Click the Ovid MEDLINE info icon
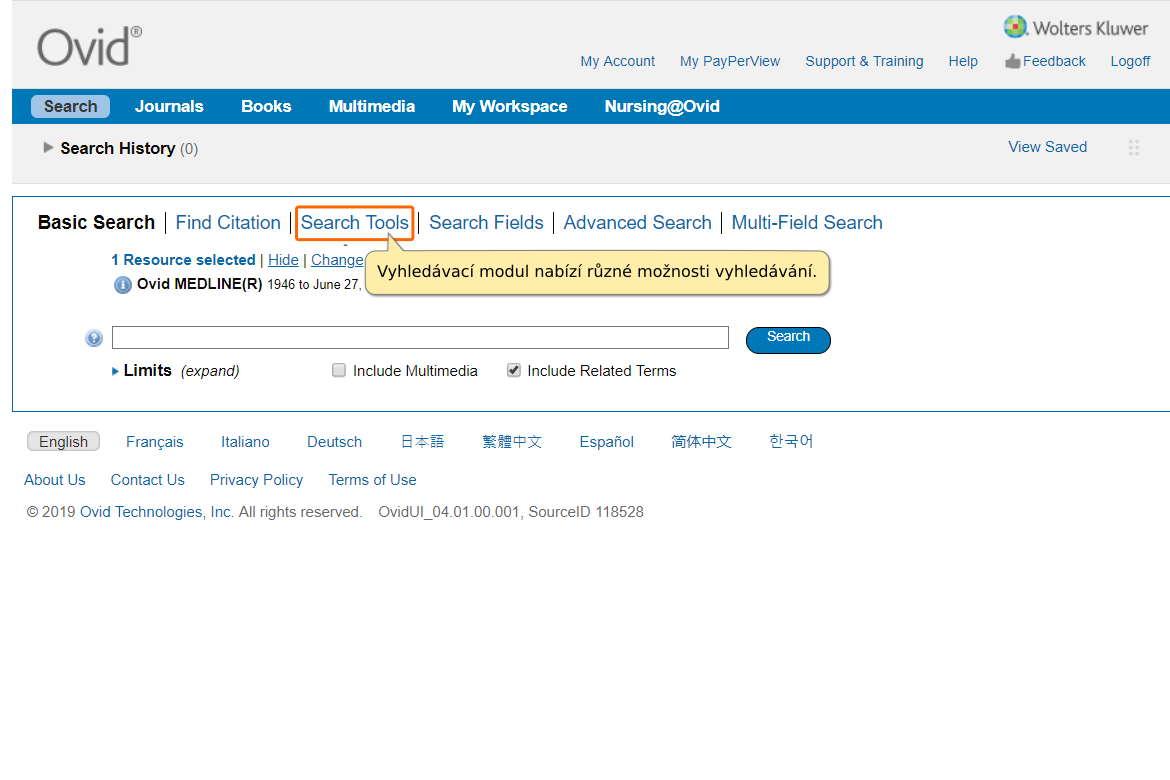This screenshot has width=1170, height=780. pos(122,284)
